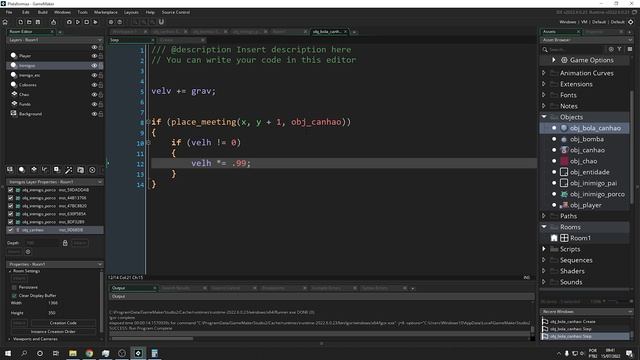This screenshot has height=360, width=640.
Task: Switch to the Step event tab
Action: [x=131, y=40]
